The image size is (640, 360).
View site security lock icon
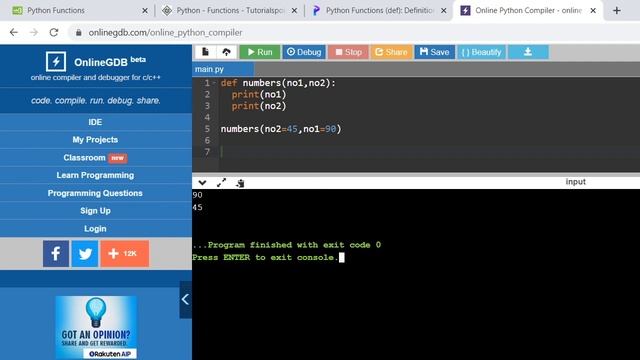78,33
